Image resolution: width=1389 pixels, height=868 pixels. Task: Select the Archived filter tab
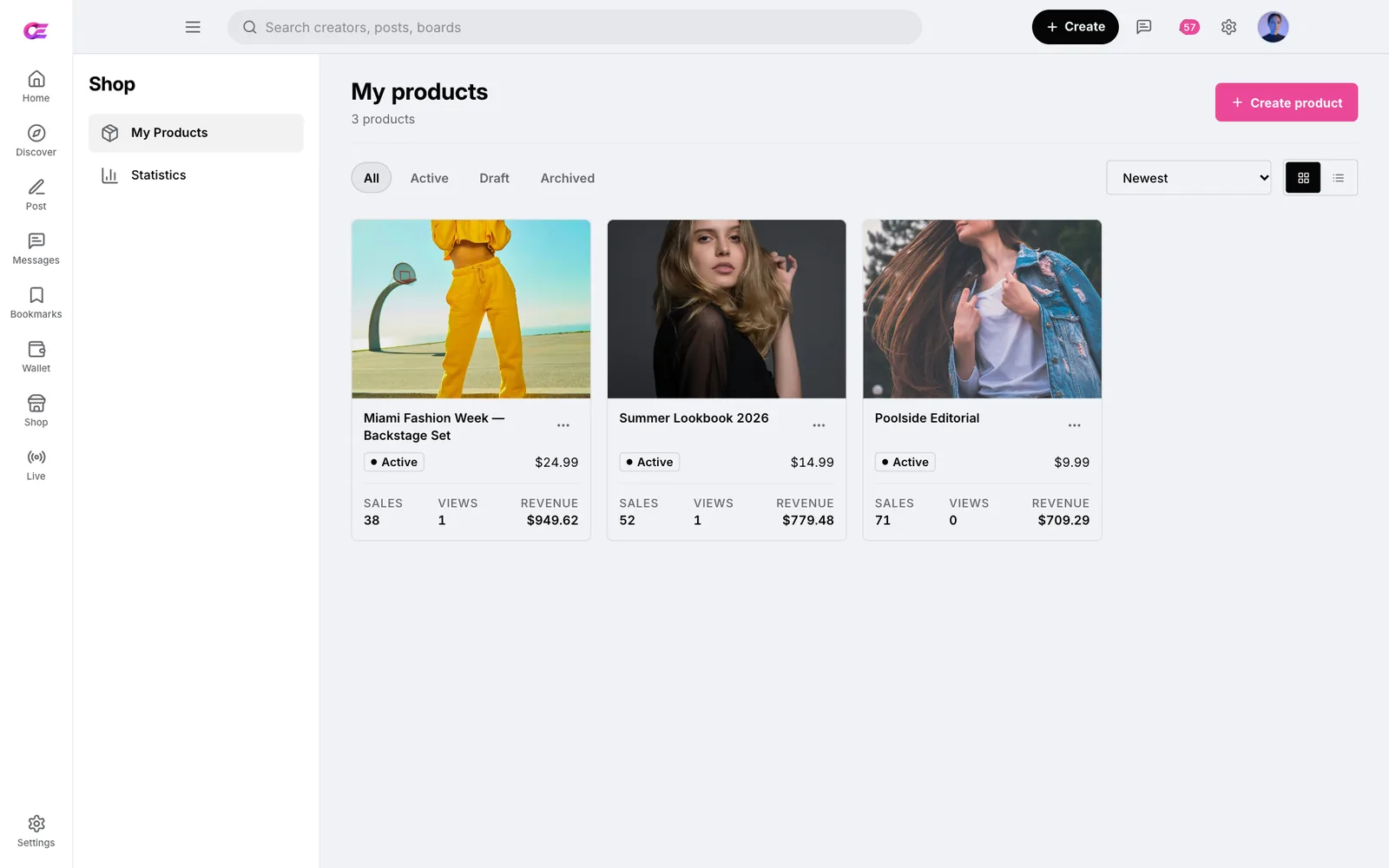tap(568, 178)
